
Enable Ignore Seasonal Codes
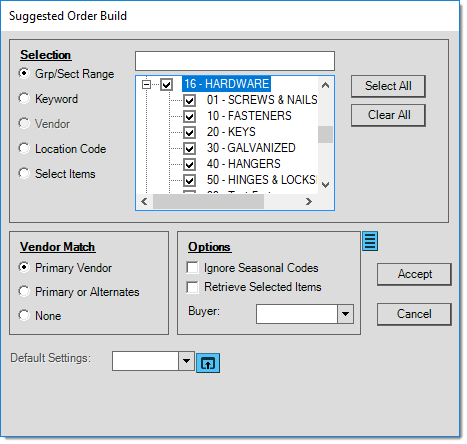[193, 268]
